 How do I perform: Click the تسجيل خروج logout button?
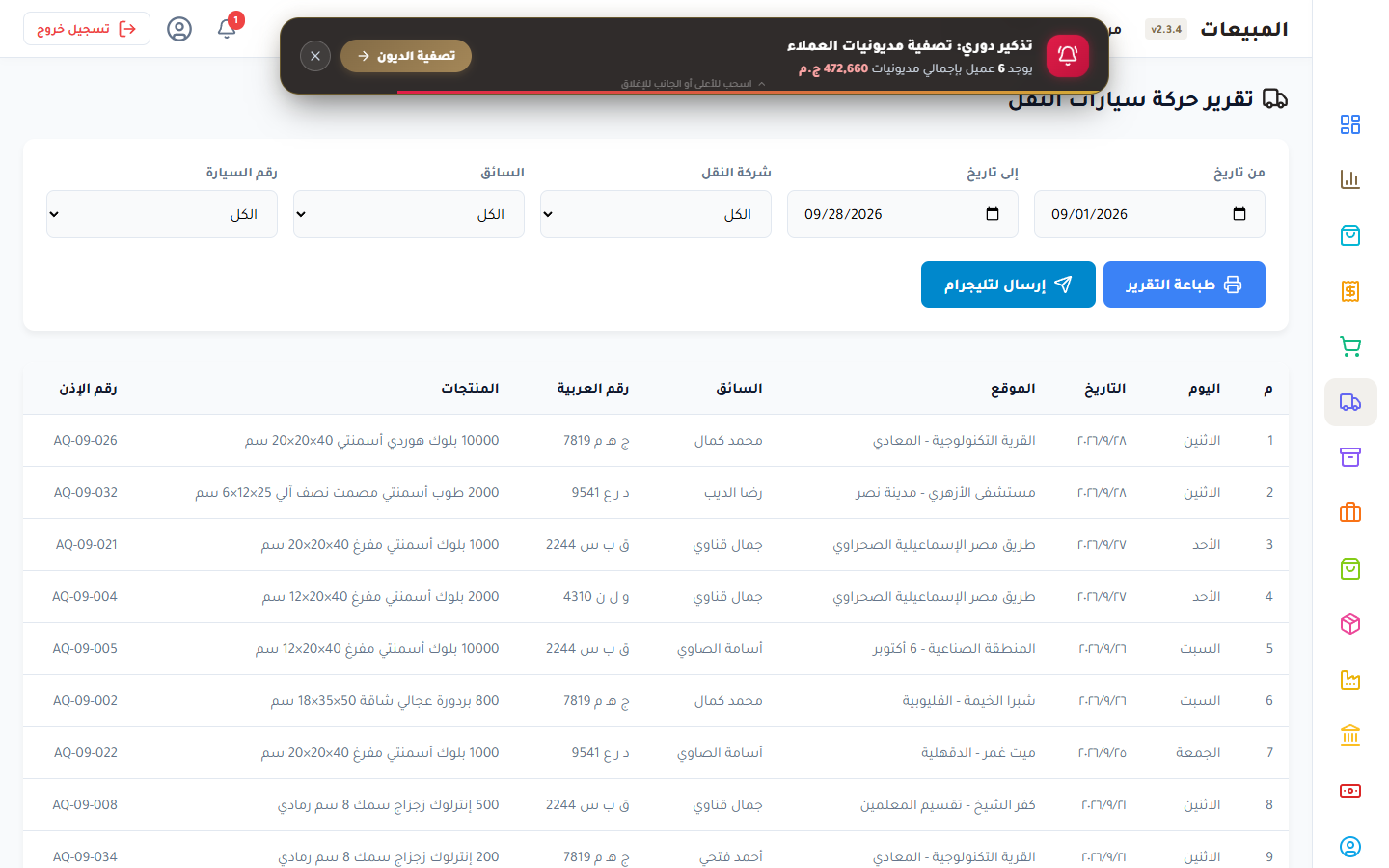87,29
